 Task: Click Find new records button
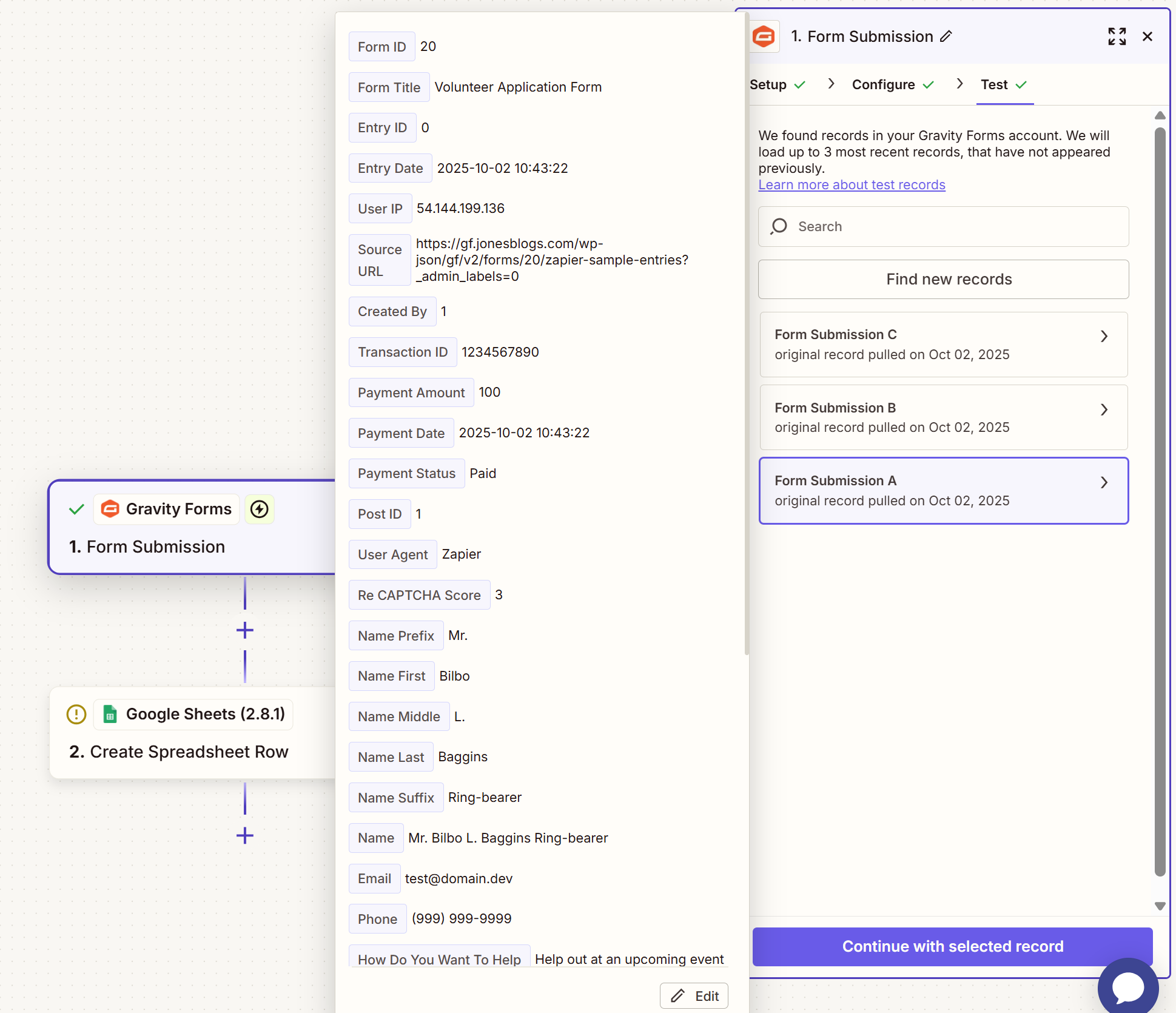tap(943, 279)
